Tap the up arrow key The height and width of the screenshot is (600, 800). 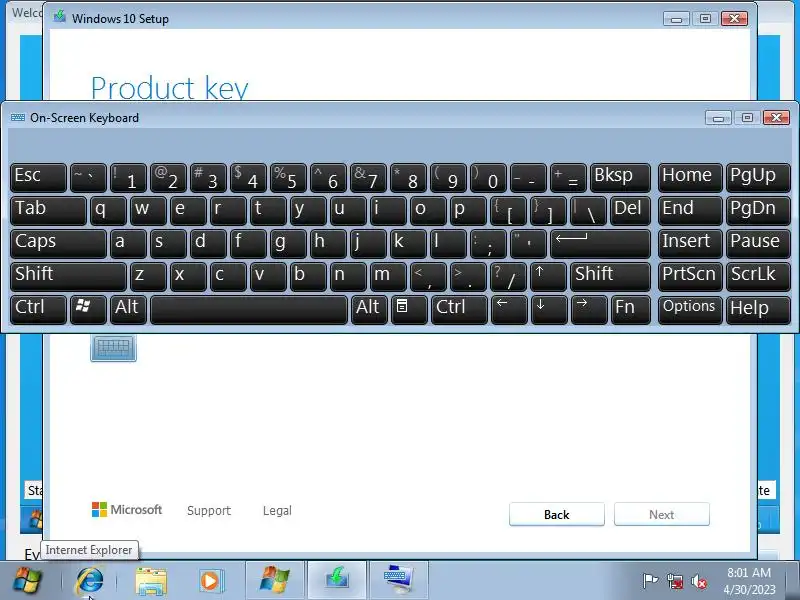click(548, 276)
